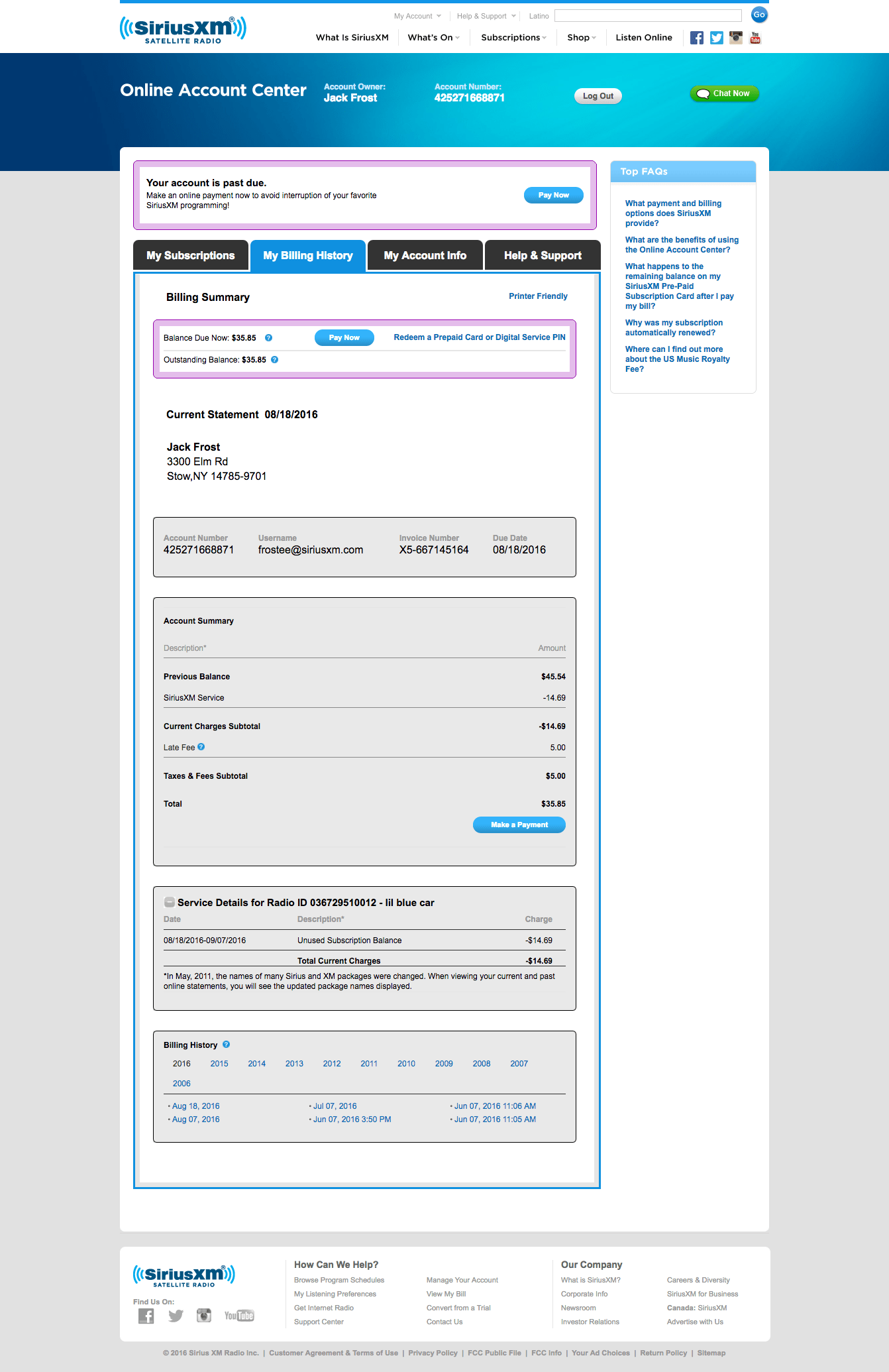
Task: Open the Help & Support top dropdown
Action: coord(486,16)
